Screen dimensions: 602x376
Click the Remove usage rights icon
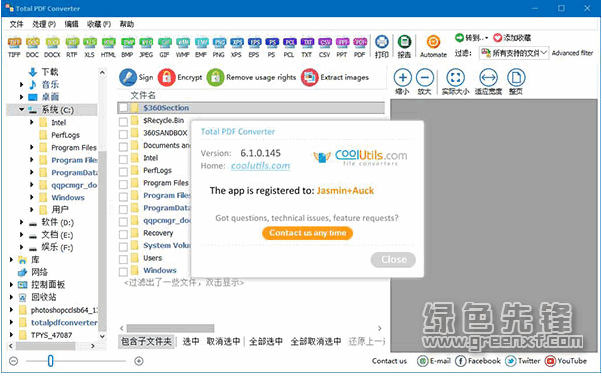point(215,77)
